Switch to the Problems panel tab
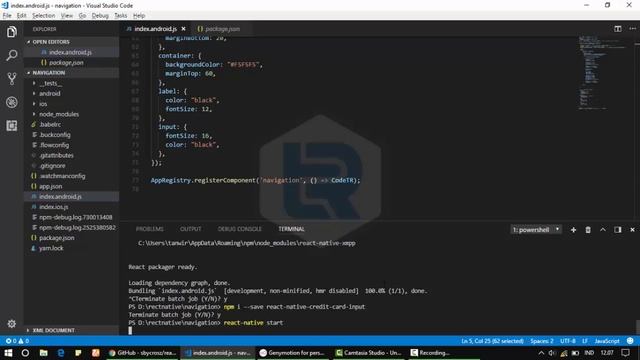The height and width of the screenshot is (360, 640). (149, 229)
